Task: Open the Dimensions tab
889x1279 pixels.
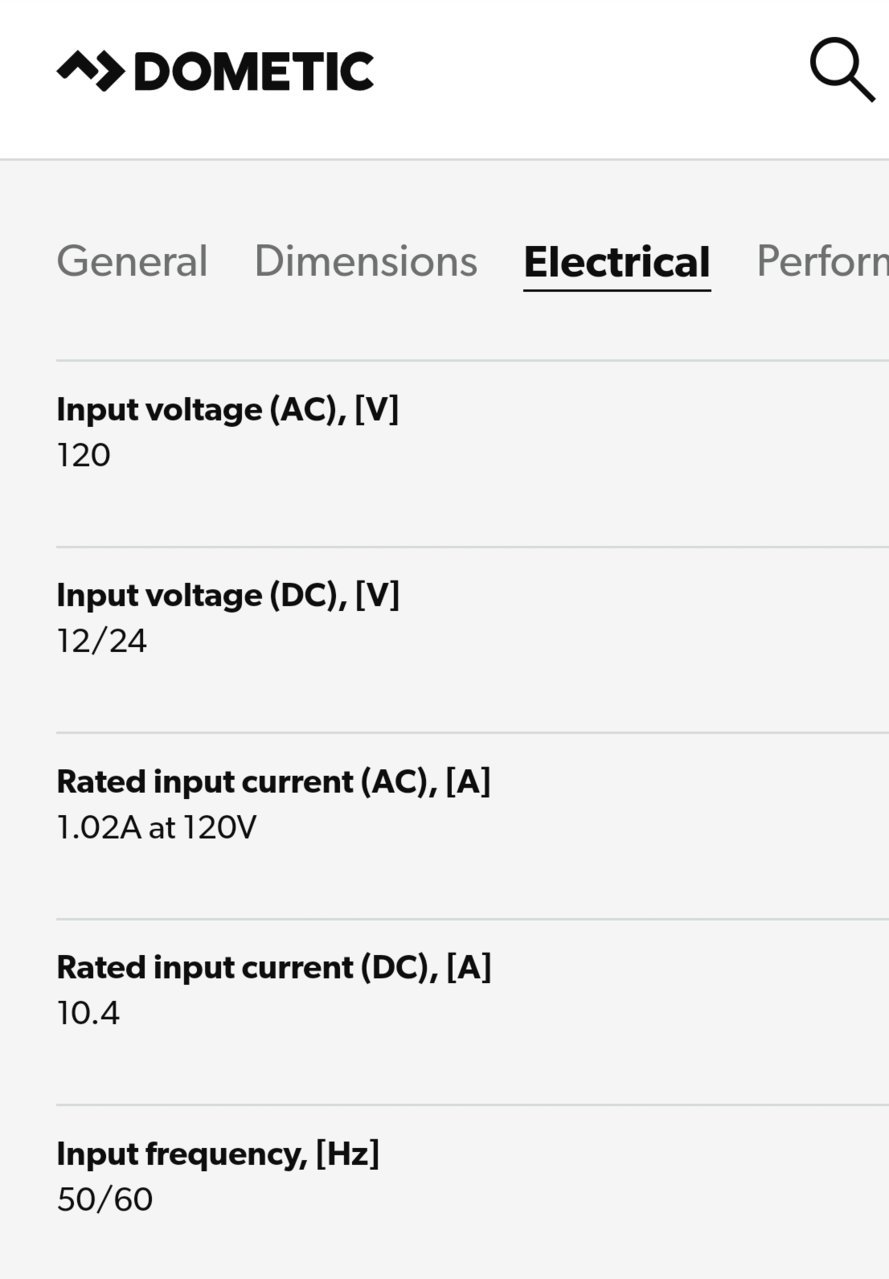Action: point(365,261)
